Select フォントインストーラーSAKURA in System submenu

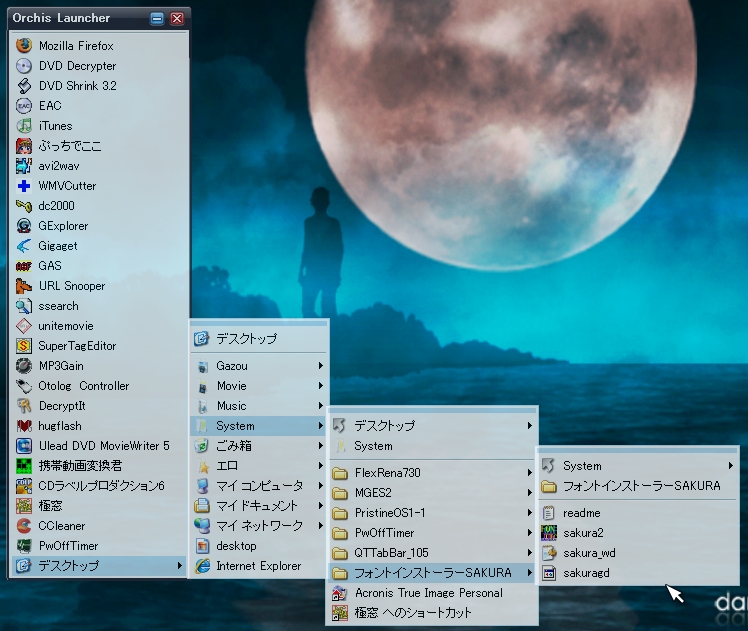pyautogui.click(x=432, y=573)
